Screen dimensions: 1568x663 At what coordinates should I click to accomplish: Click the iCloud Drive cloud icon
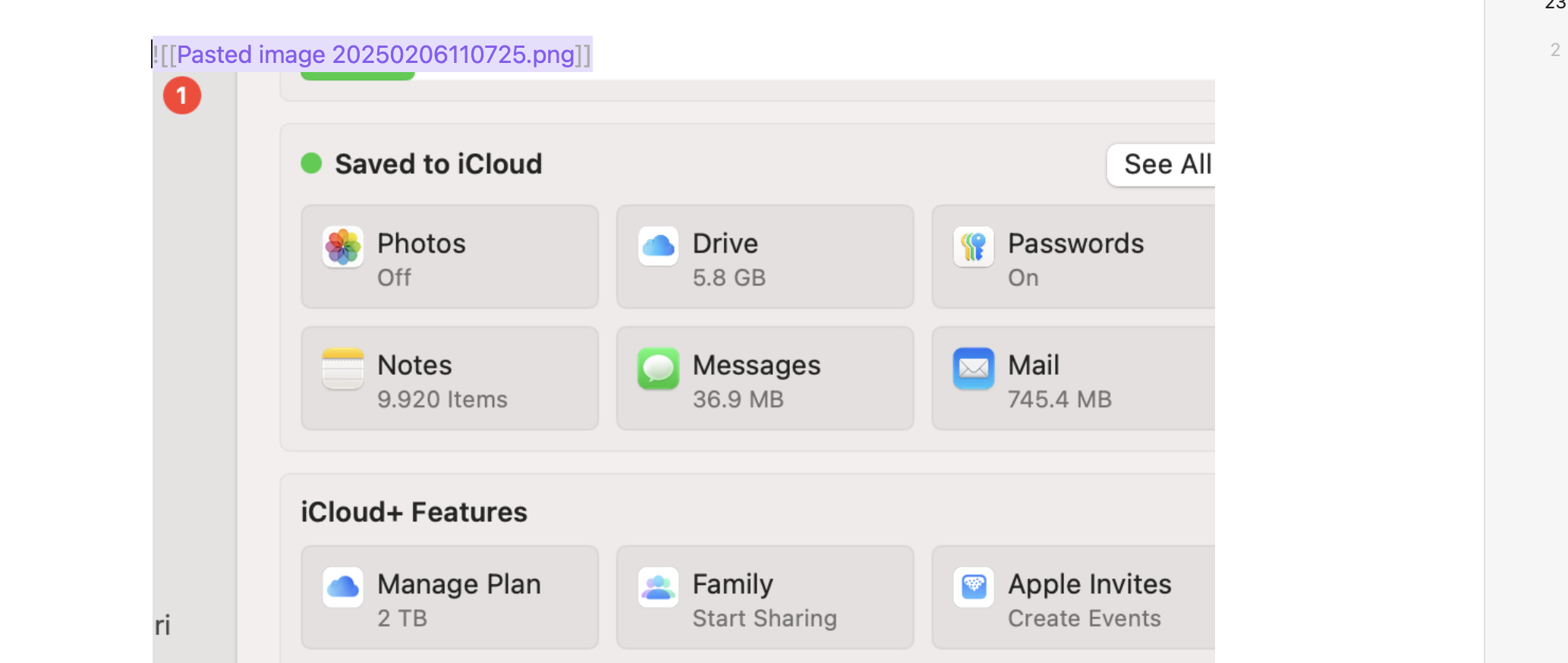658,246
